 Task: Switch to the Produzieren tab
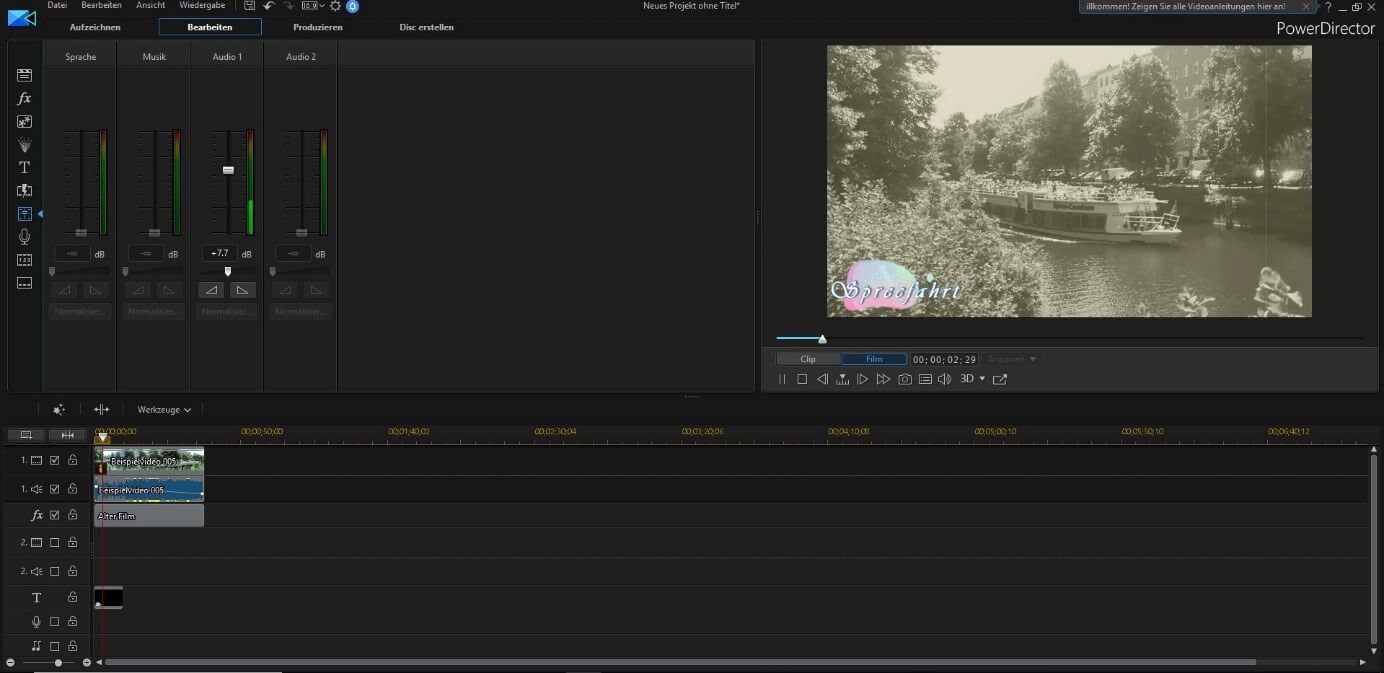point(317,27)
